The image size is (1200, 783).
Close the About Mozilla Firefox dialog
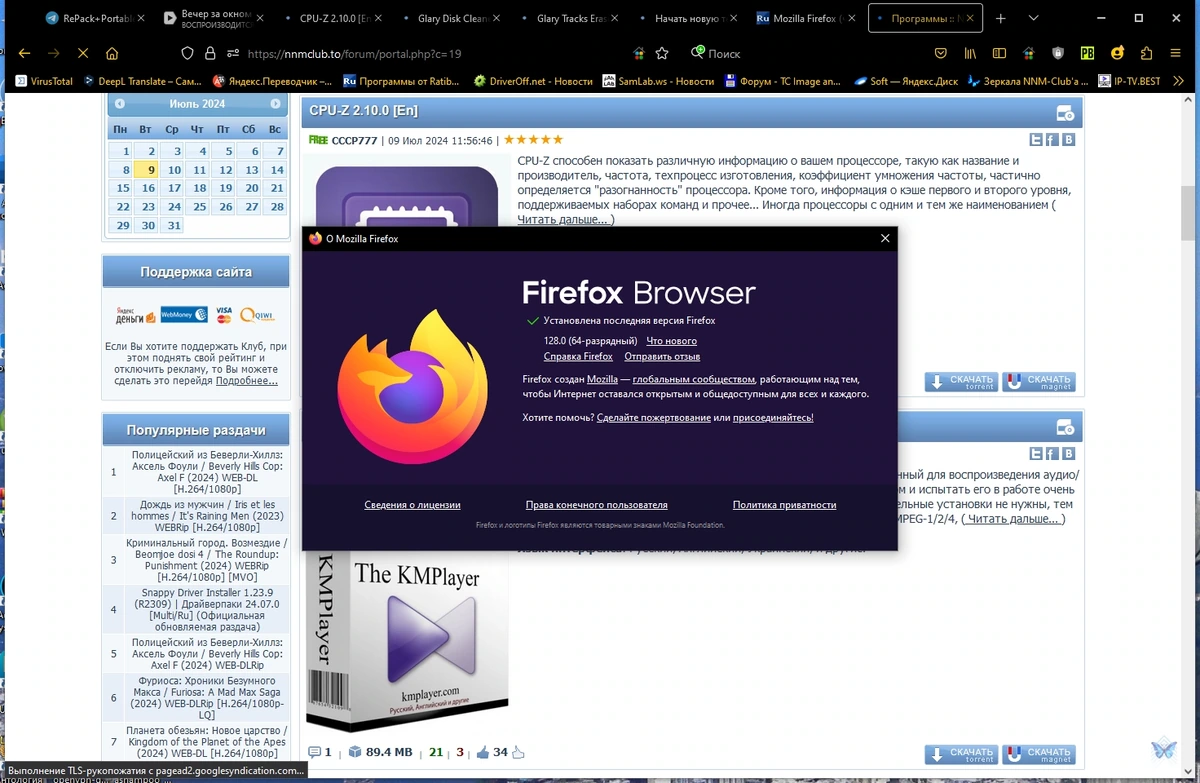coord(884,238)
